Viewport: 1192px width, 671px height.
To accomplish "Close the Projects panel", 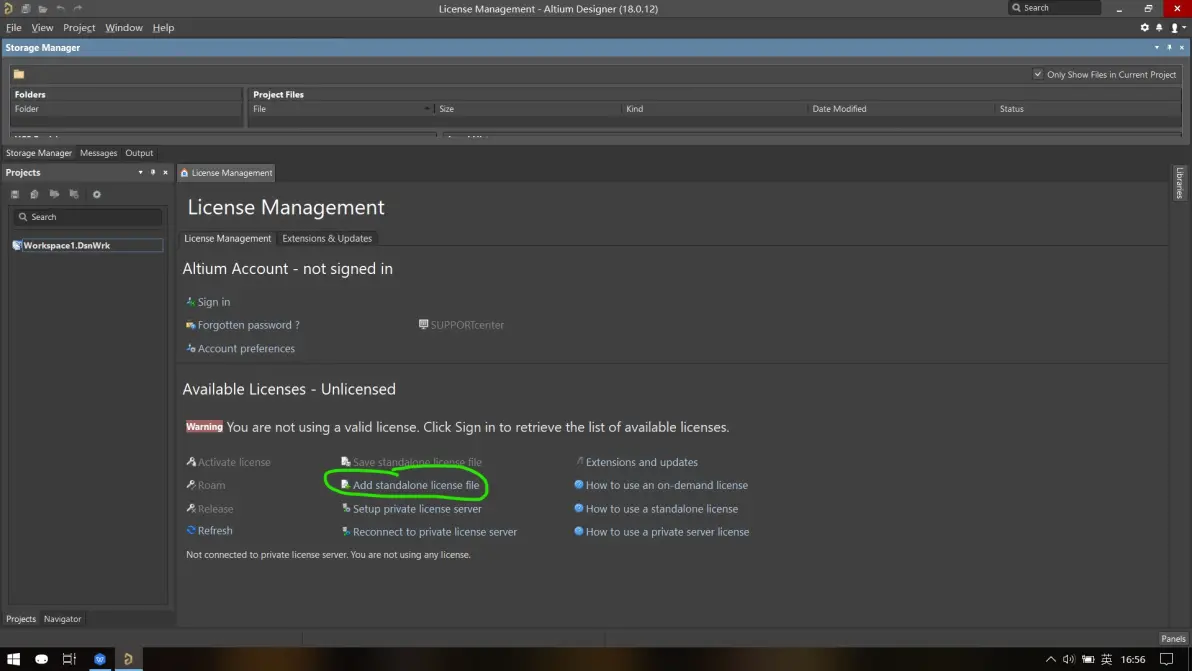I will click(x=165, y=172).
